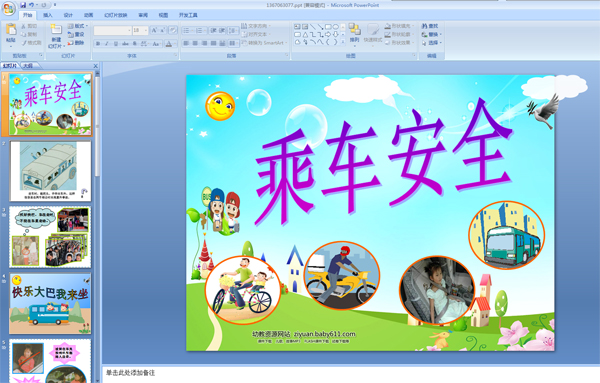Image resolution: width=600 pixels, height=383 pixels.
Task: Expand the shapes gallery more arrow
Action: (343, 42)
